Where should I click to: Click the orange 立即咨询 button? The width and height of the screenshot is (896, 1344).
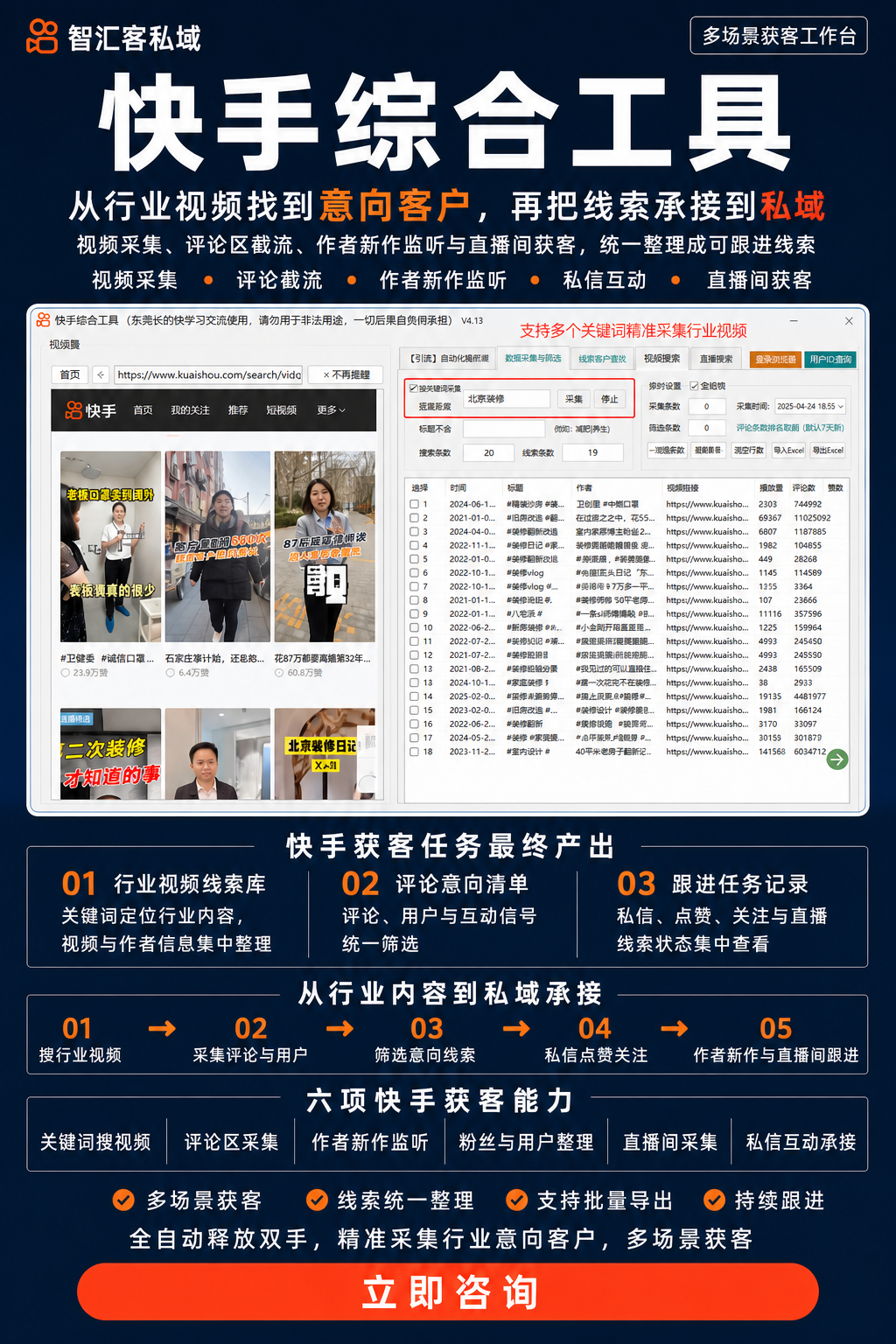tap(448, 1292)
